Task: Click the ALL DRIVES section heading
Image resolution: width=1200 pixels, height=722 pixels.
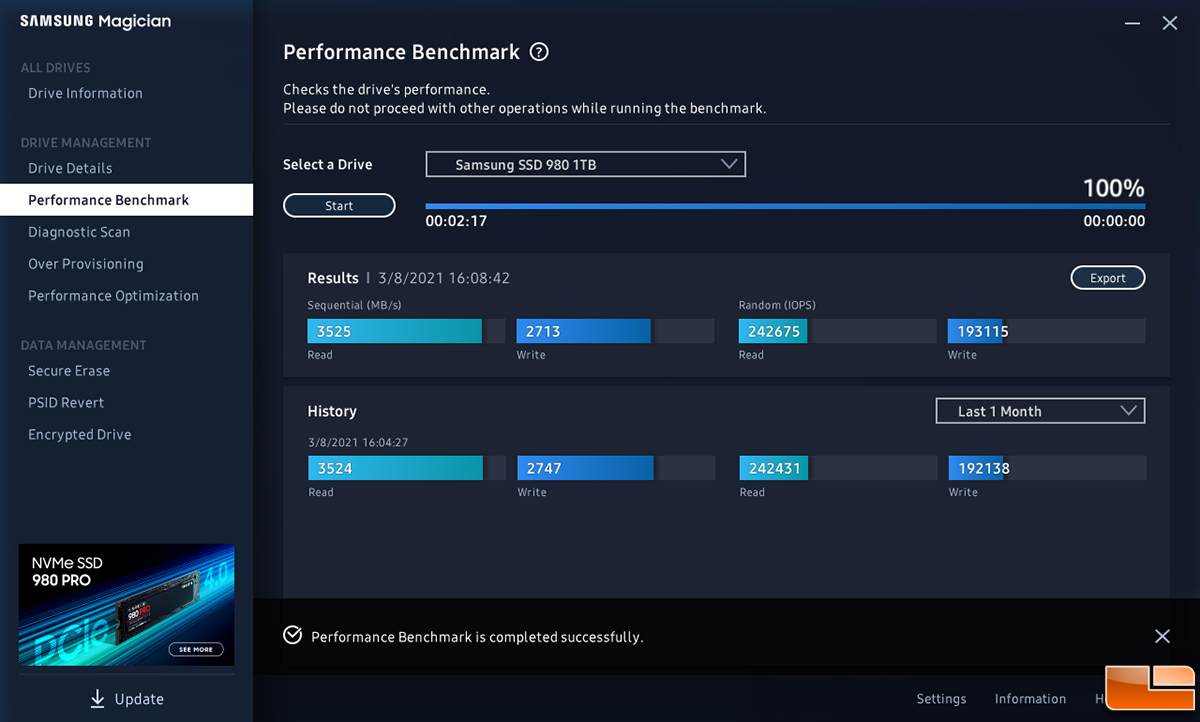Action: (x=56, y=68)
